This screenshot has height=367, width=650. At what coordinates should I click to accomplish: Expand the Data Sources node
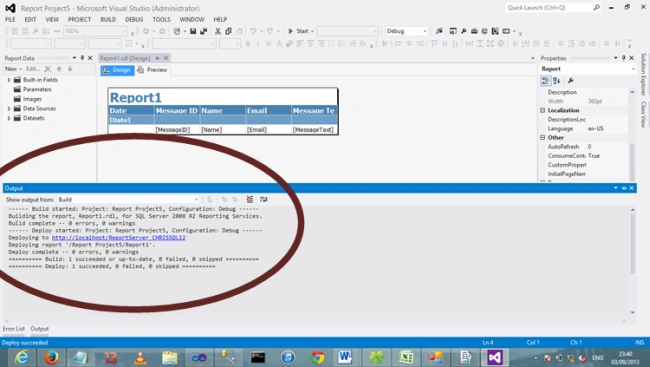[9, 109]
